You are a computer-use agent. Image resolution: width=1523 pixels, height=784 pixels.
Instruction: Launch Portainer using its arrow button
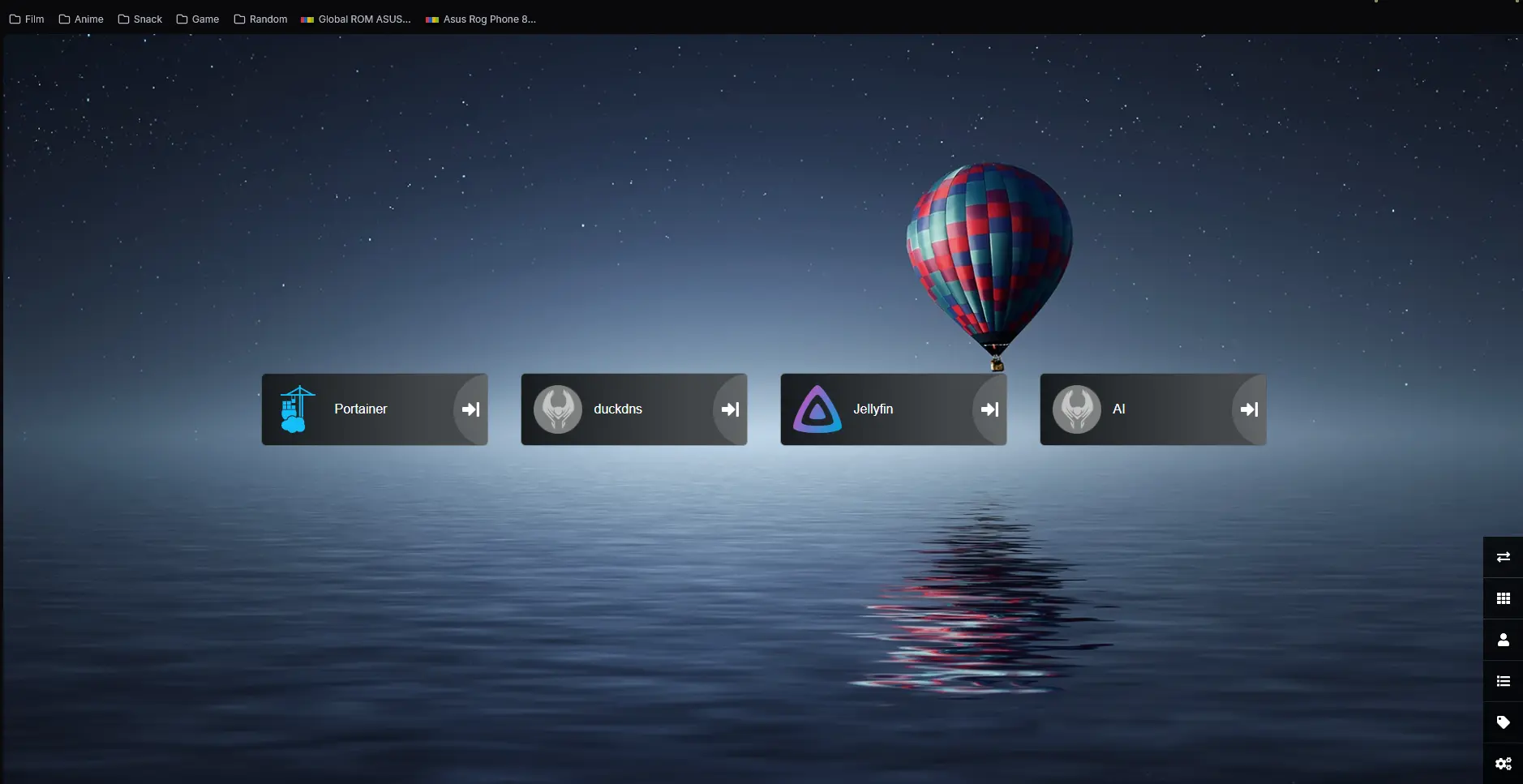[471, 409]
